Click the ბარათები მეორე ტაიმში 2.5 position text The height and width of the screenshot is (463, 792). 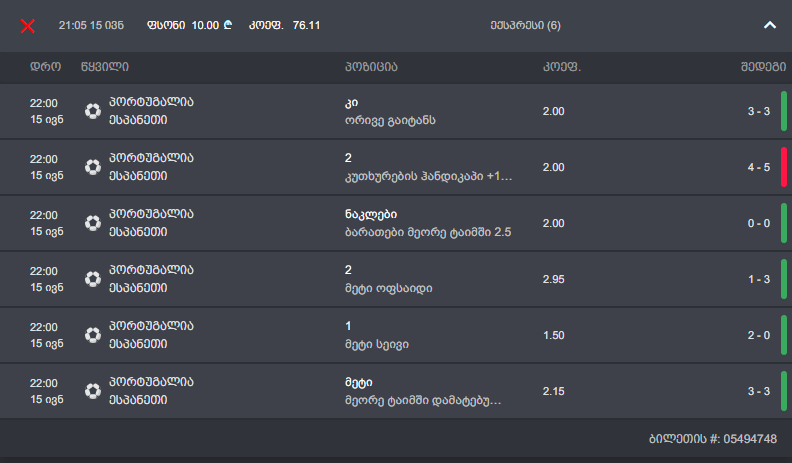point(426,232)
